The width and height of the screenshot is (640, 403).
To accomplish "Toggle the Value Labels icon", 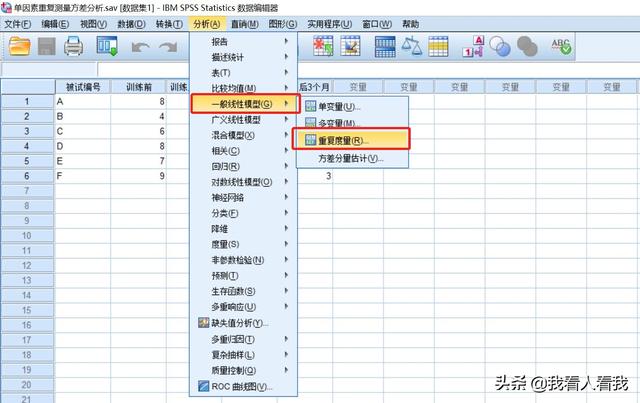I will pos(473,46).
